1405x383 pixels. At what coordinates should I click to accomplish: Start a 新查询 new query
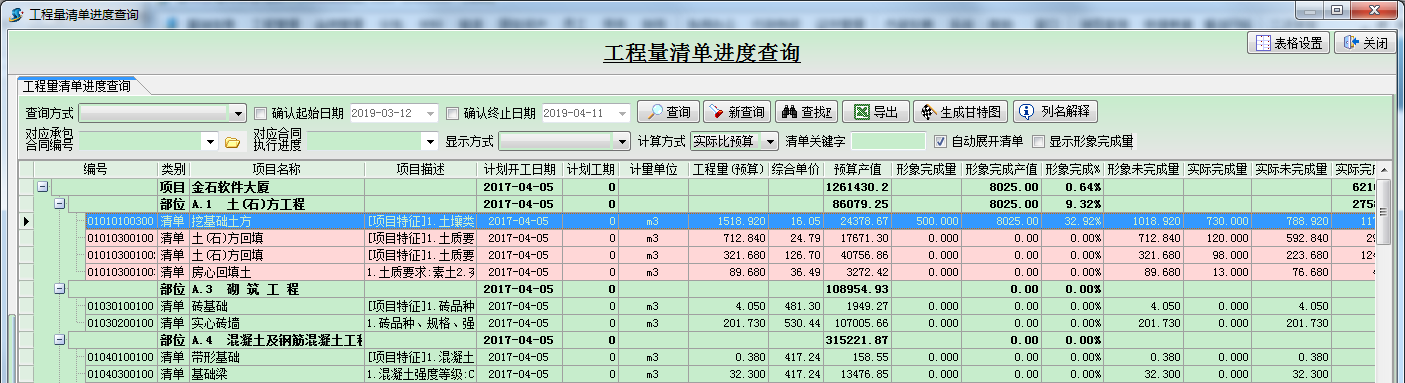click(736, 112)
